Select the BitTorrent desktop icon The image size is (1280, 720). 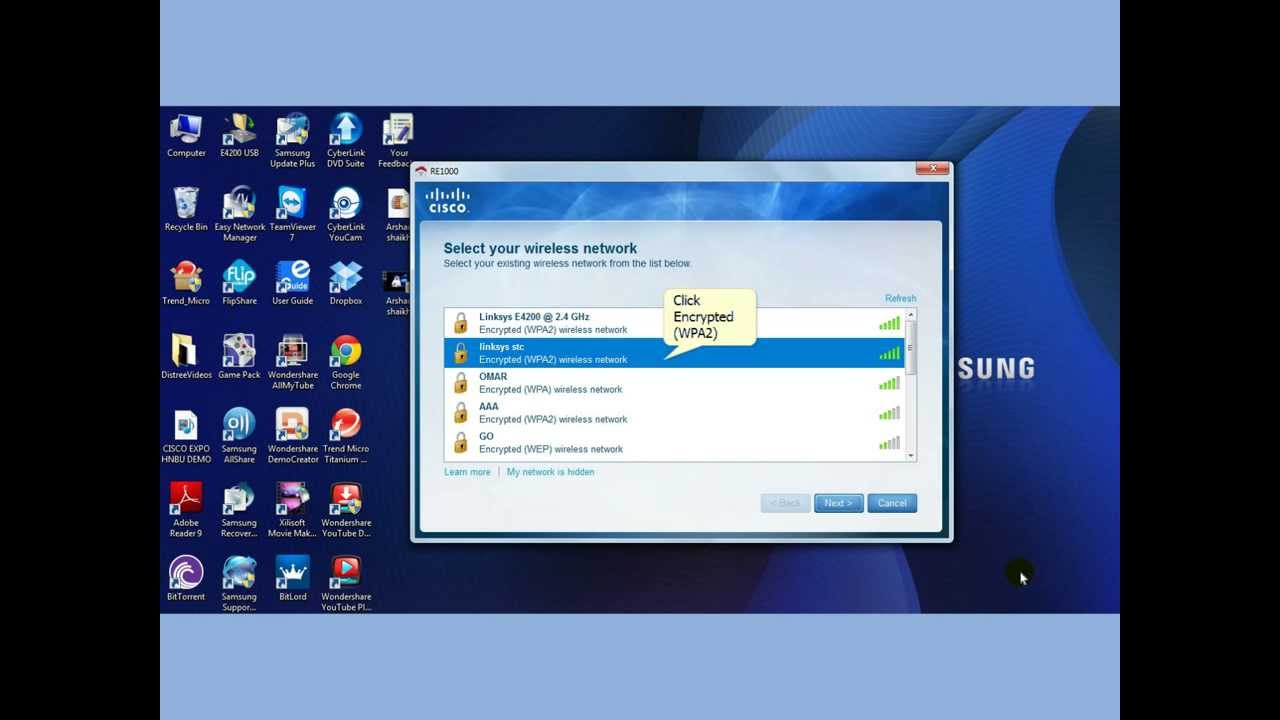tap(186, 580)
